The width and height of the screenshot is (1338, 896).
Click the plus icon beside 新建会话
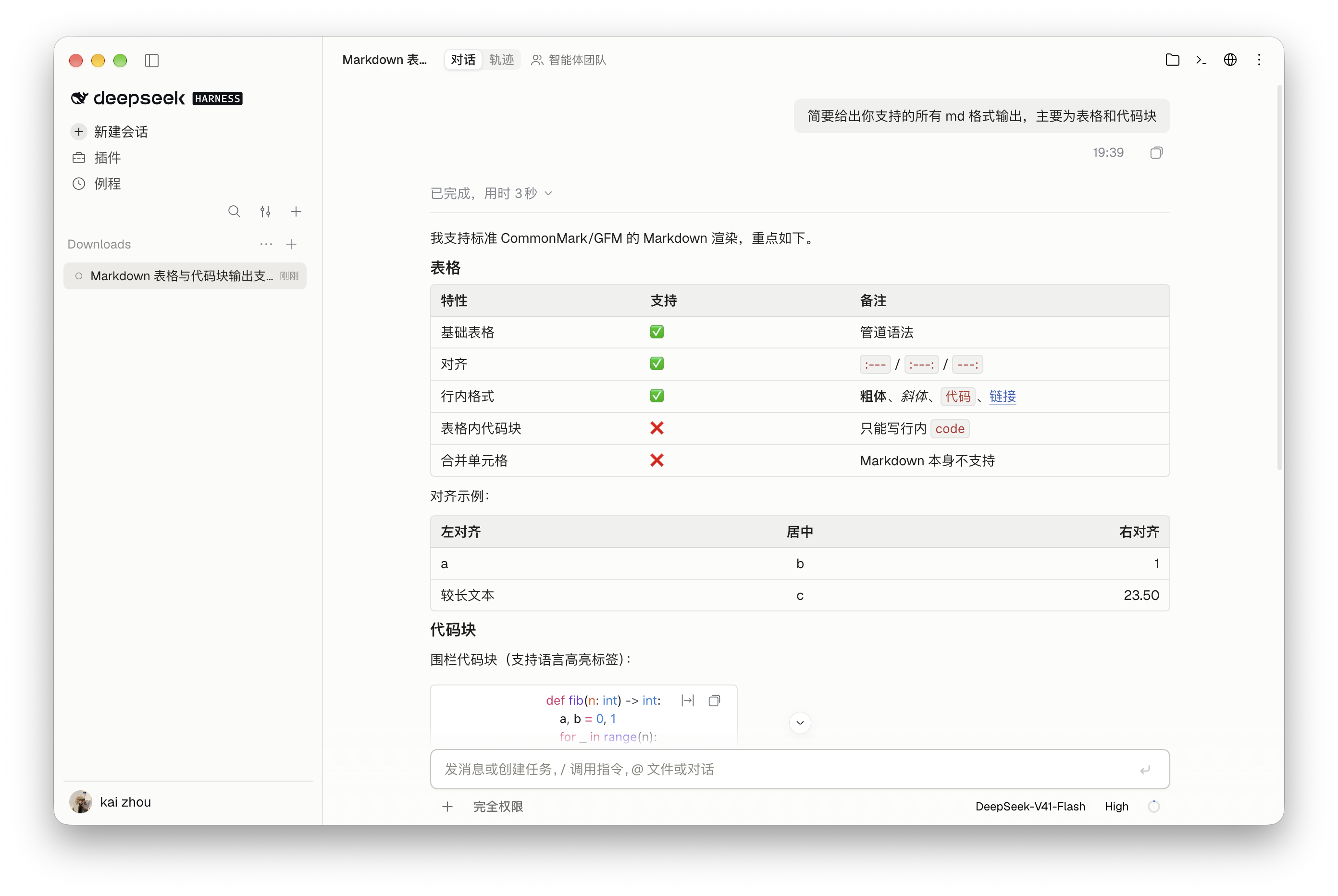79,132
